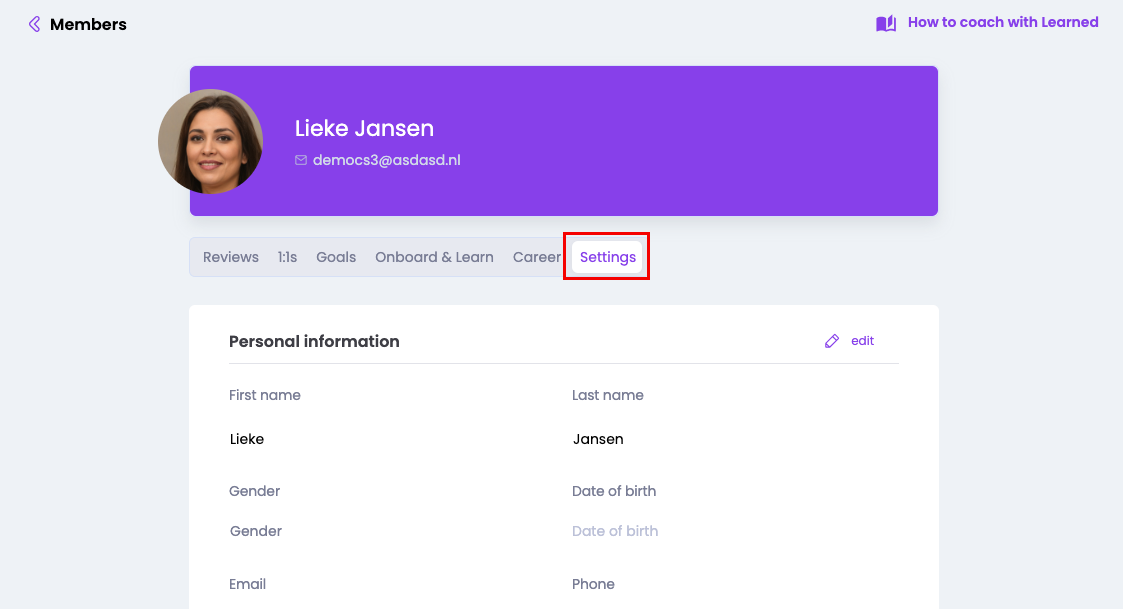Click the envelope icon beside email address
Image resolution: width=1123 pixels, height=609 pixels.
click(301, 160)
